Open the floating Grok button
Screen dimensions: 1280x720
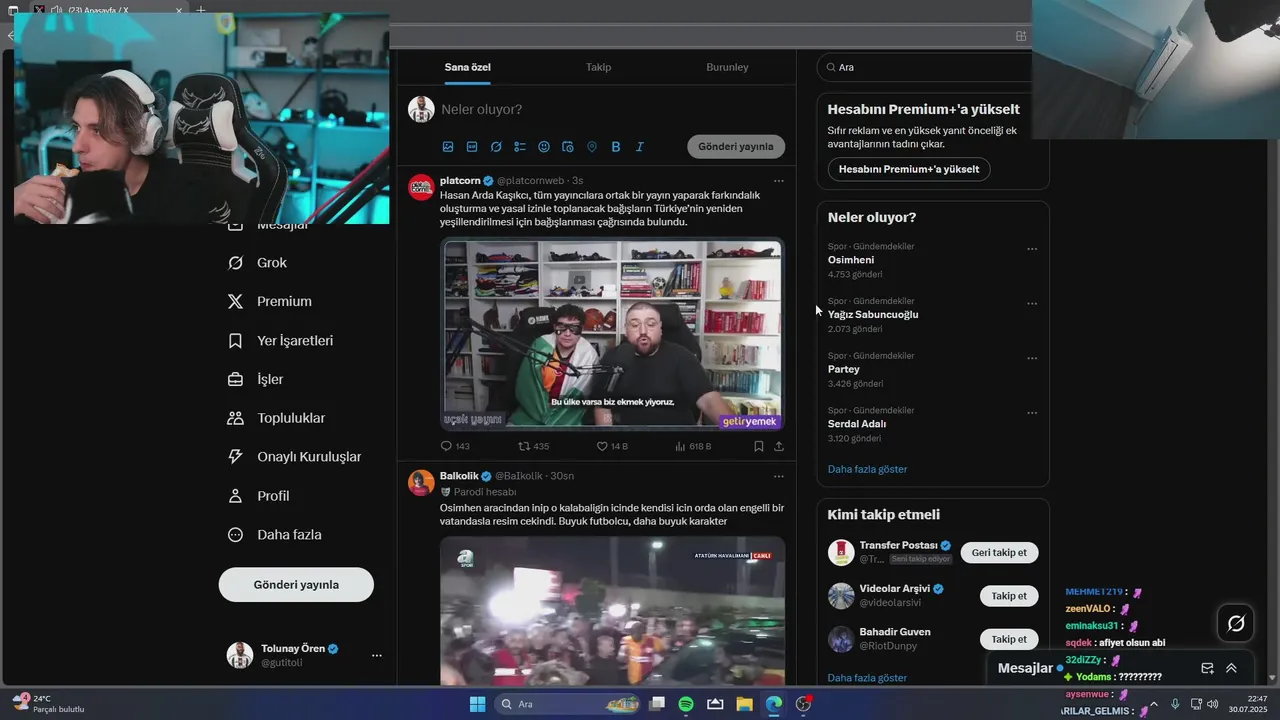1236,623
